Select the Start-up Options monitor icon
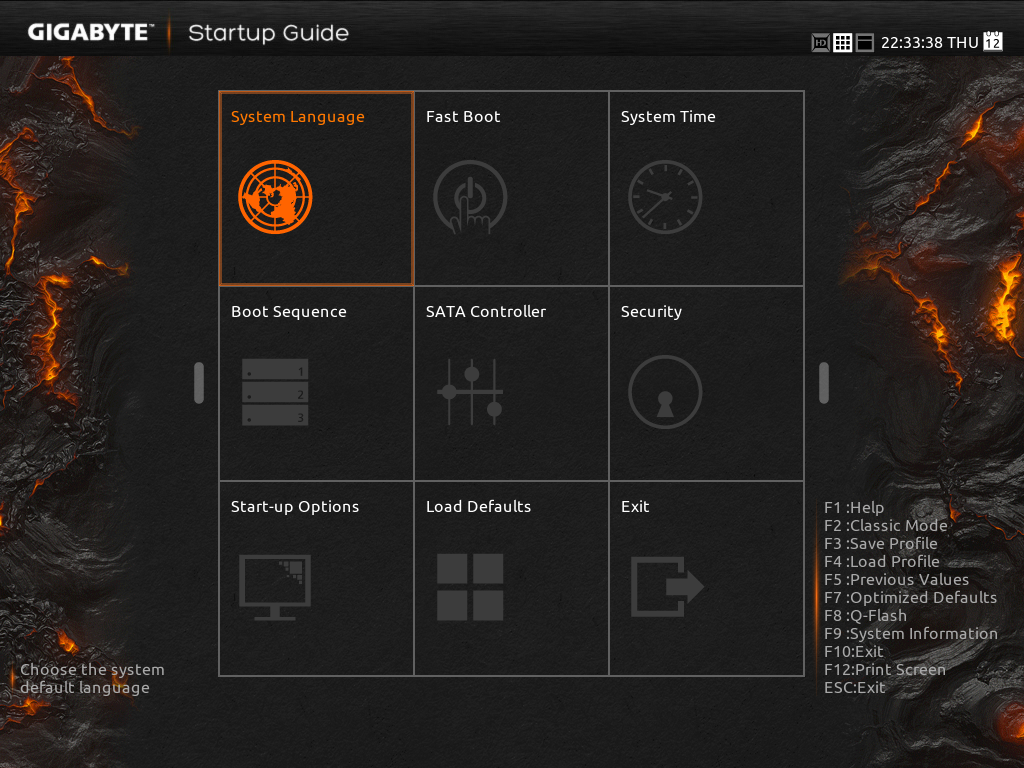 coord(275,586)
